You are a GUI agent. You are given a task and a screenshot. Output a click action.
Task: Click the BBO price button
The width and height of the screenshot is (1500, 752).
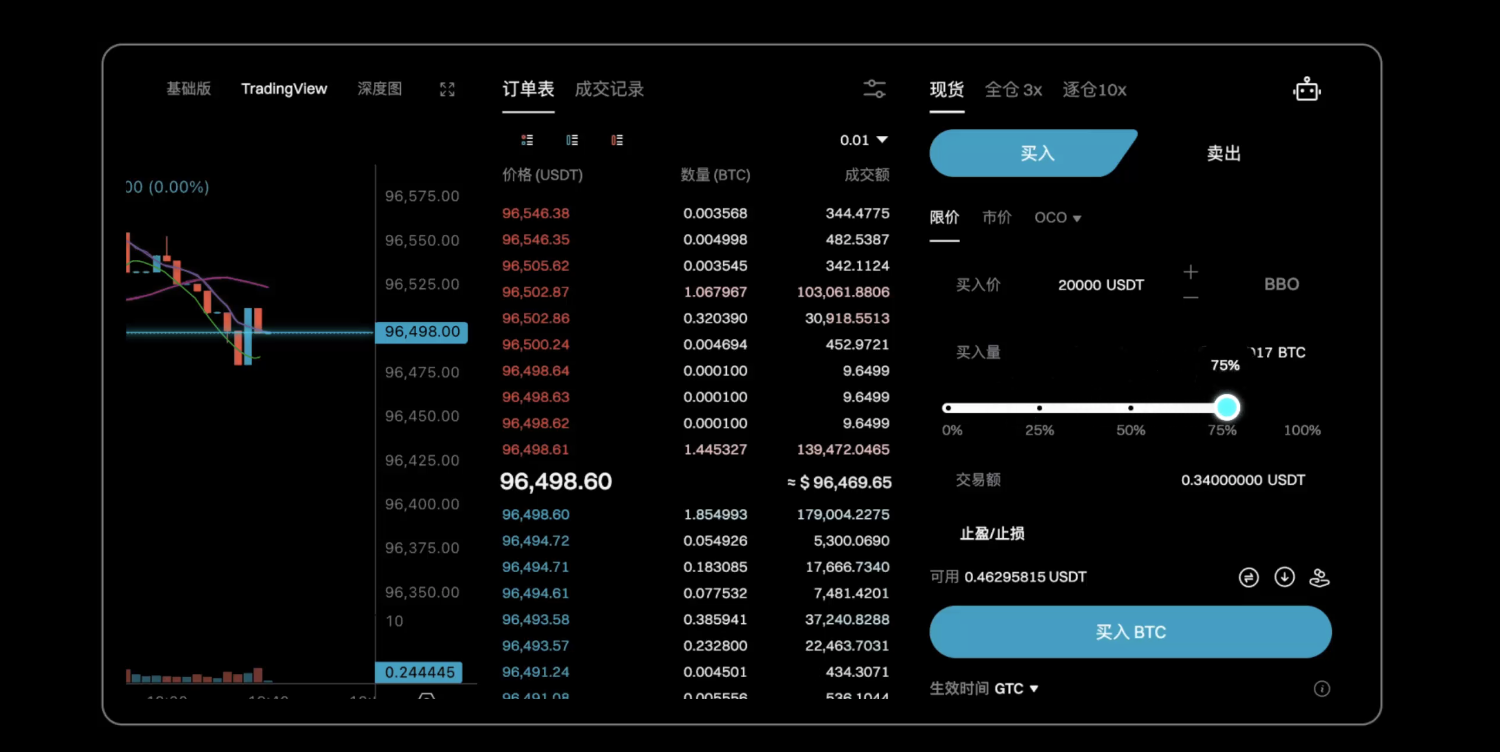click(1281, 285)
